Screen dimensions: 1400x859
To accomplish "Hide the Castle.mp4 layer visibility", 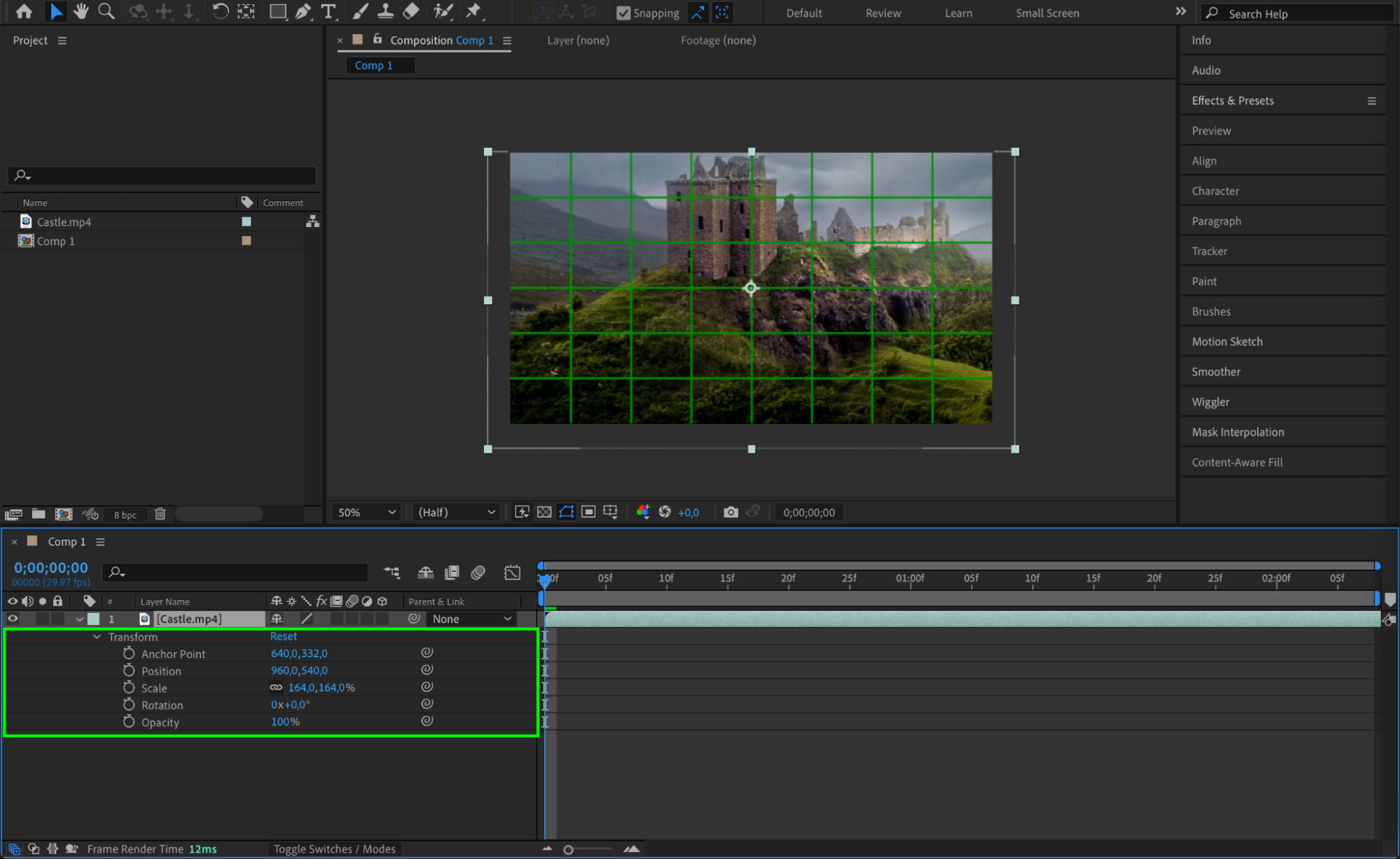I will [13, 619].
